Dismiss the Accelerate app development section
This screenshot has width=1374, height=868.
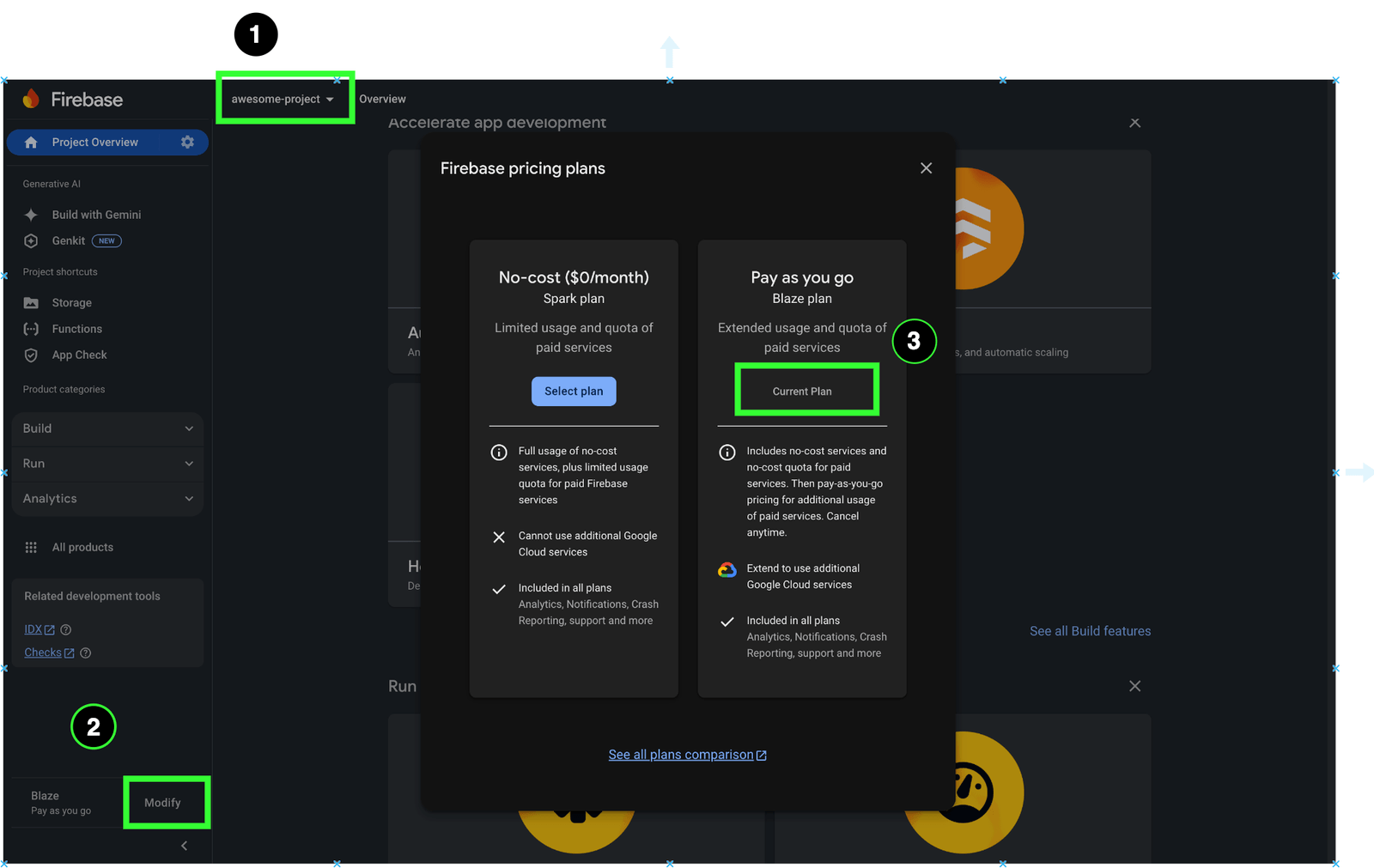(1134, 123)
